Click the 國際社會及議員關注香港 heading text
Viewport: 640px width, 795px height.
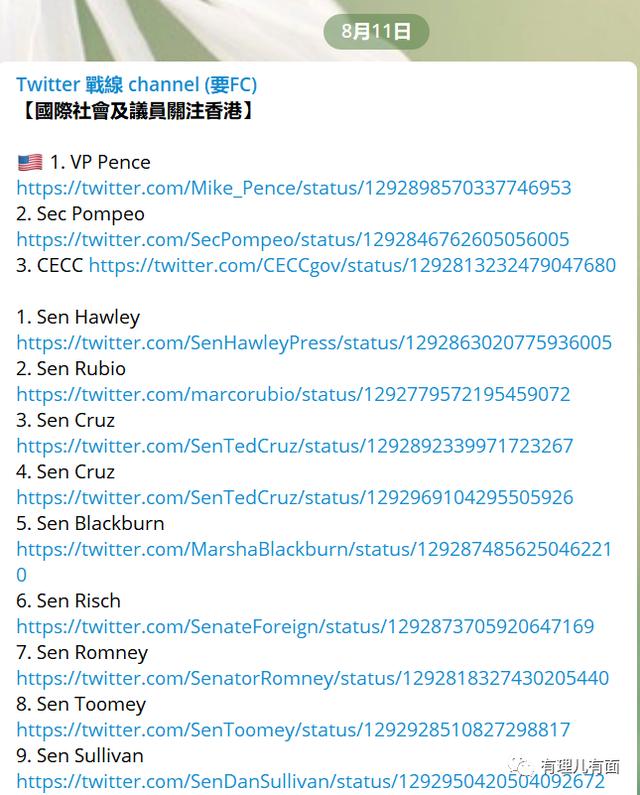136,111
